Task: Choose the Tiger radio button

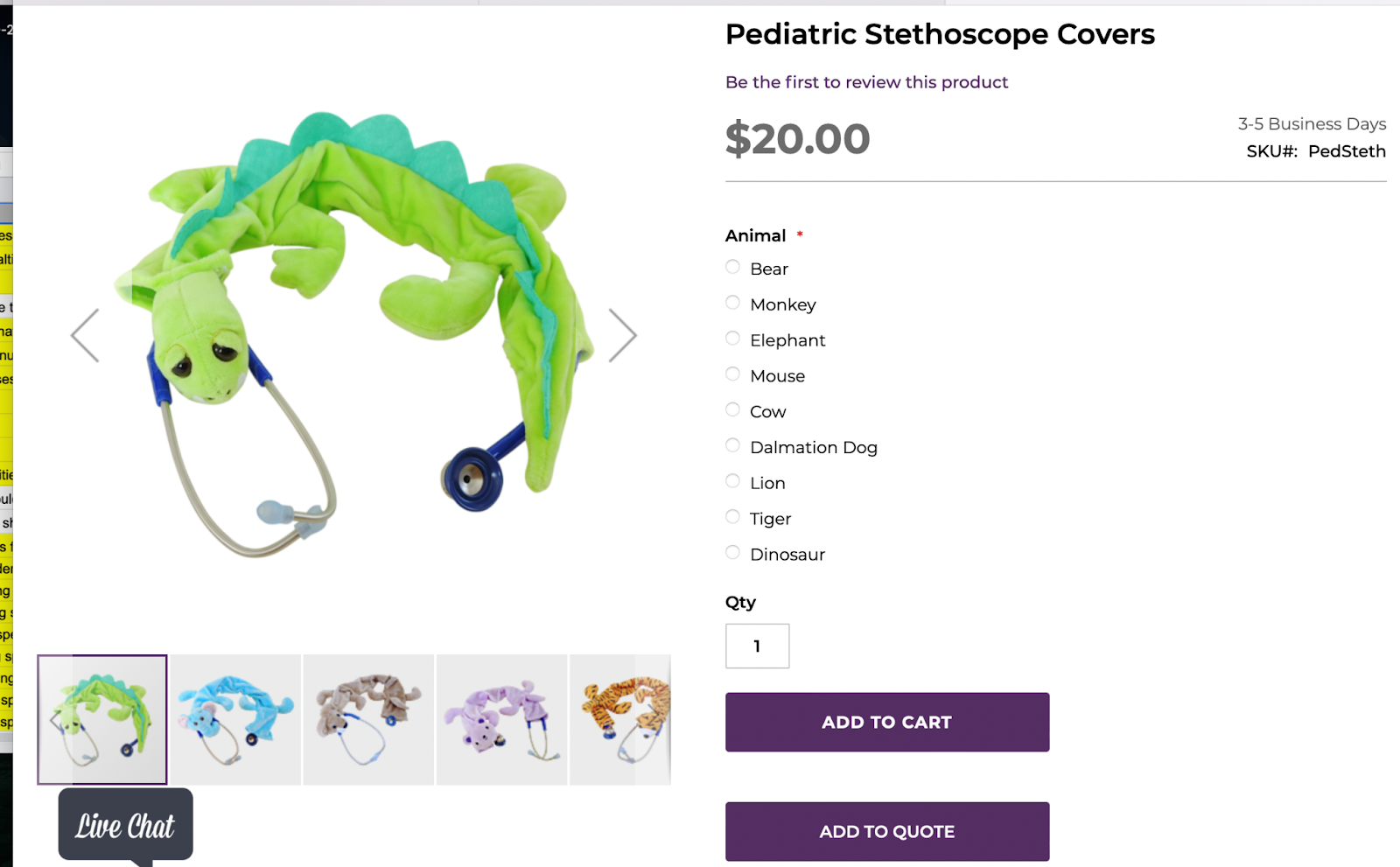Action: pos(731,516)
